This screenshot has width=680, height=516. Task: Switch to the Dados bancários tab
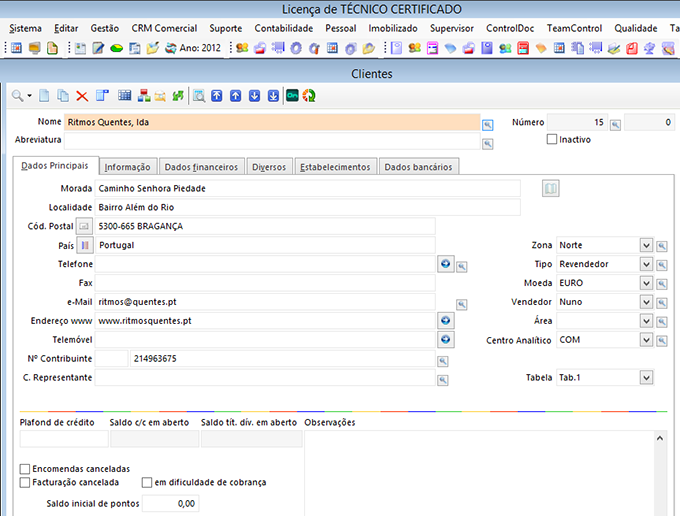point(418,167)
